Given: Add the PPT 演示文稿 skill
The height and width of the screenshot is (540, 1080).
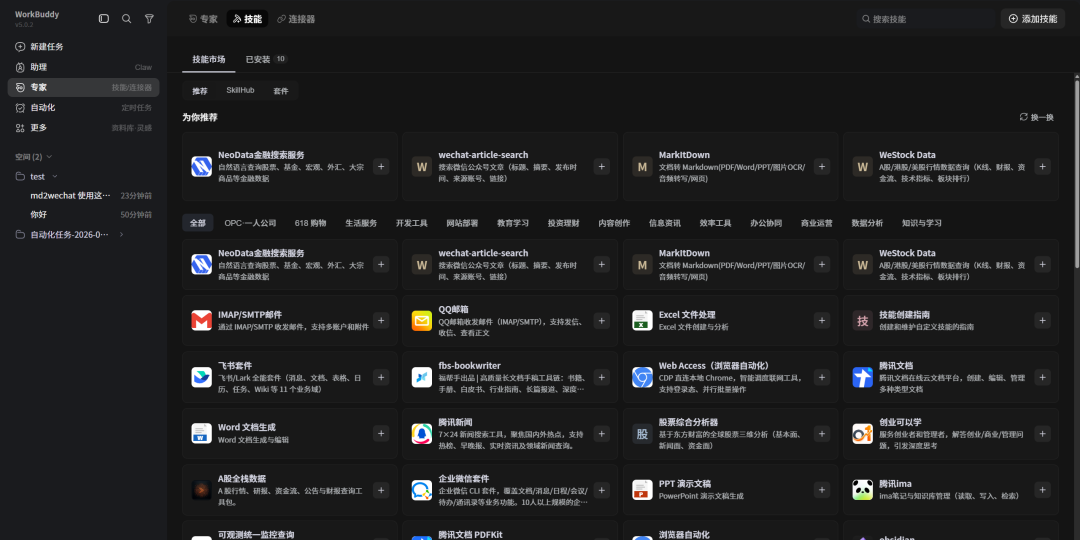Looking at the screenshot, I should (822, 490).
